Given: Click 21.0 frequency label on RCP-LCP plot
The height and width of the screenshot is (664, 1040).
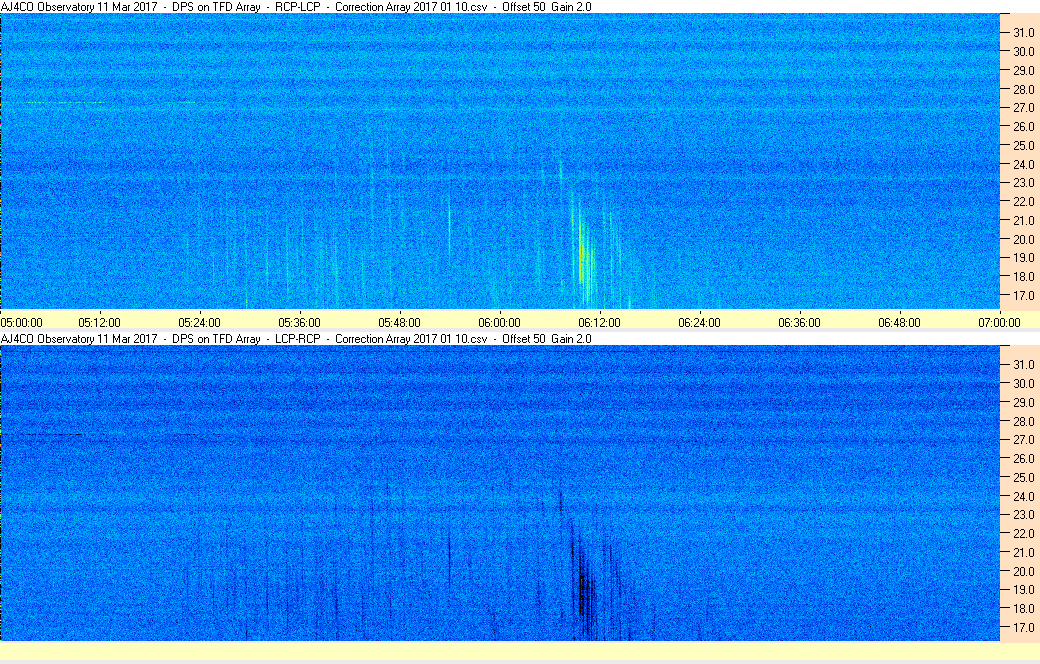Looking at the screenshot, I should 1023,220.
